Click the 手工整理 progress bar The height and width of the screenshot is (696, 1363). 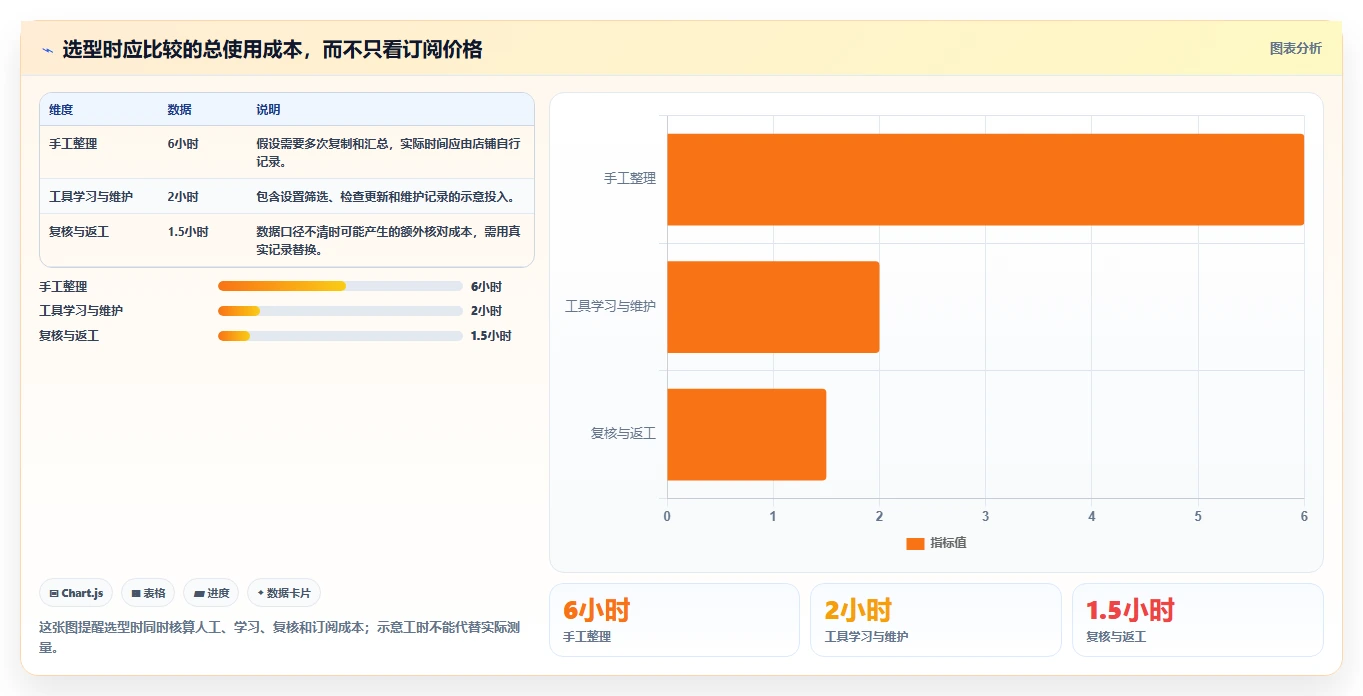point(340,286)
